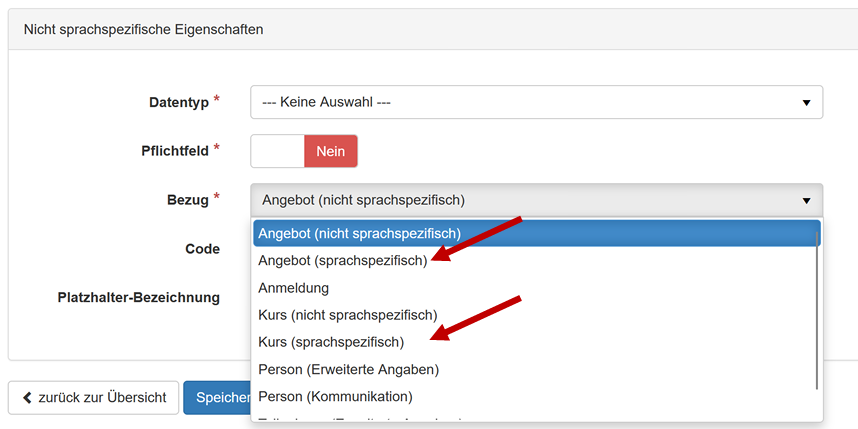Toggle the Pflichtfeld switch showing Nein
The image size is (858, 429).
(x=304, y=151)
